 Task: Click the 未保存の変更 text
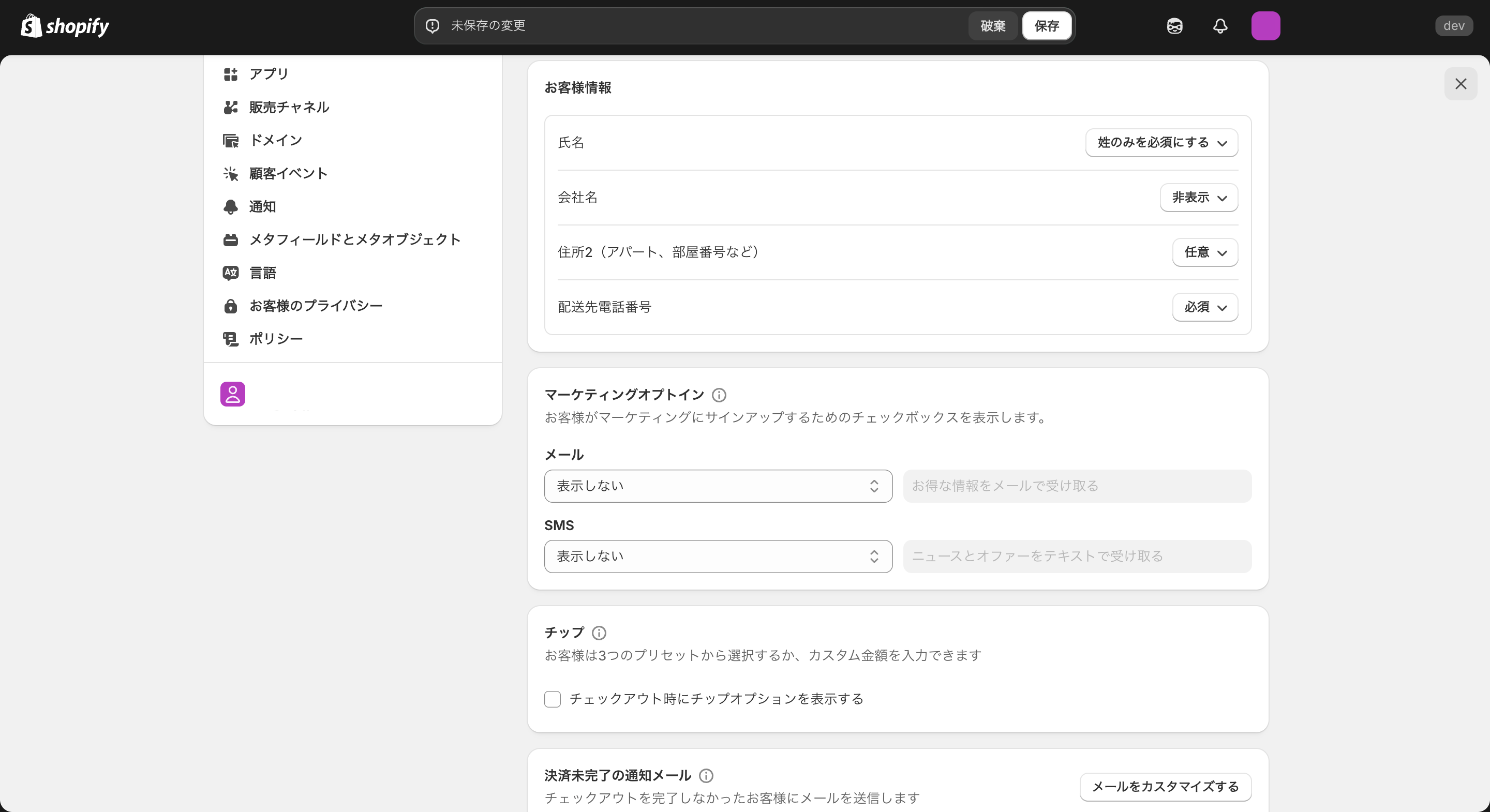(488, 26)
